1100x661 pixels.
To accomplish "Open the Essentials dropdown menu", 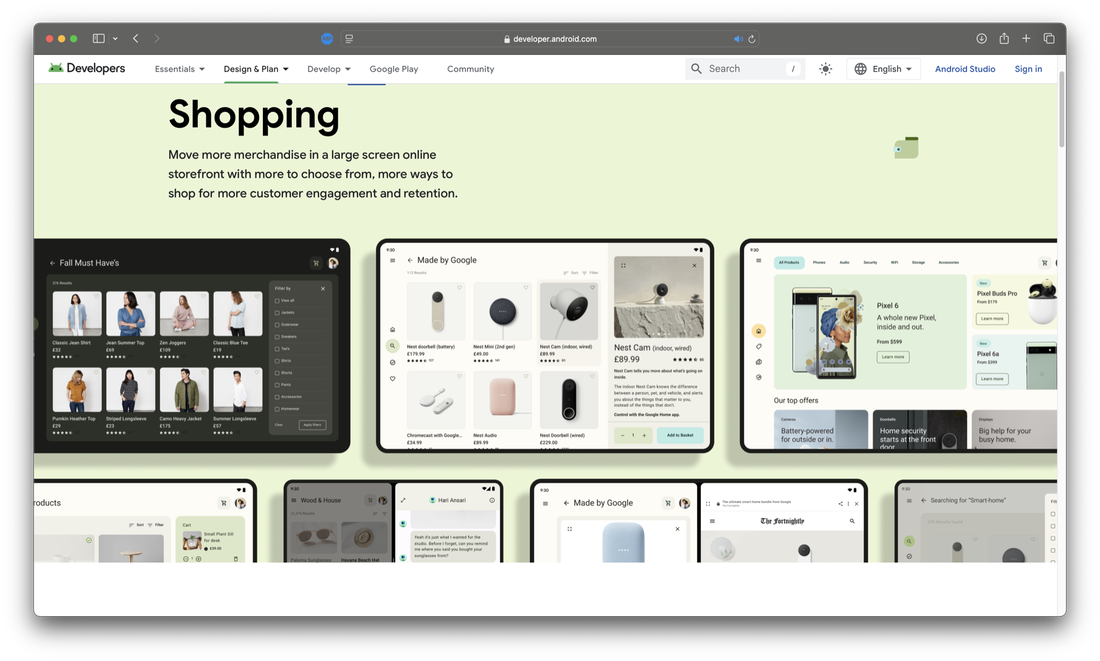I will click(180, 69).
